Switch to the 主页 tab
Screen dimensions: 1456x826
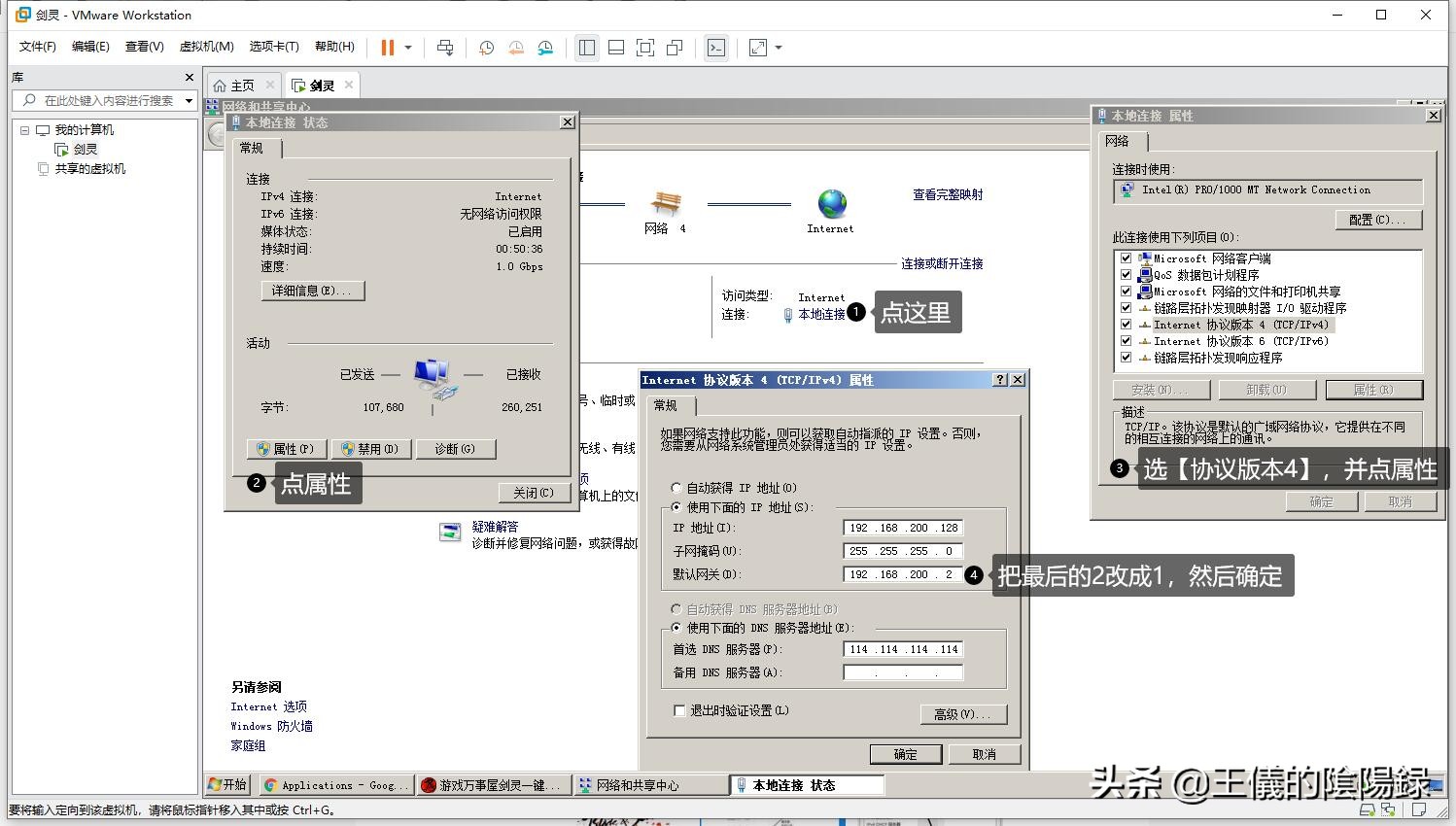[x=234, y=86]
